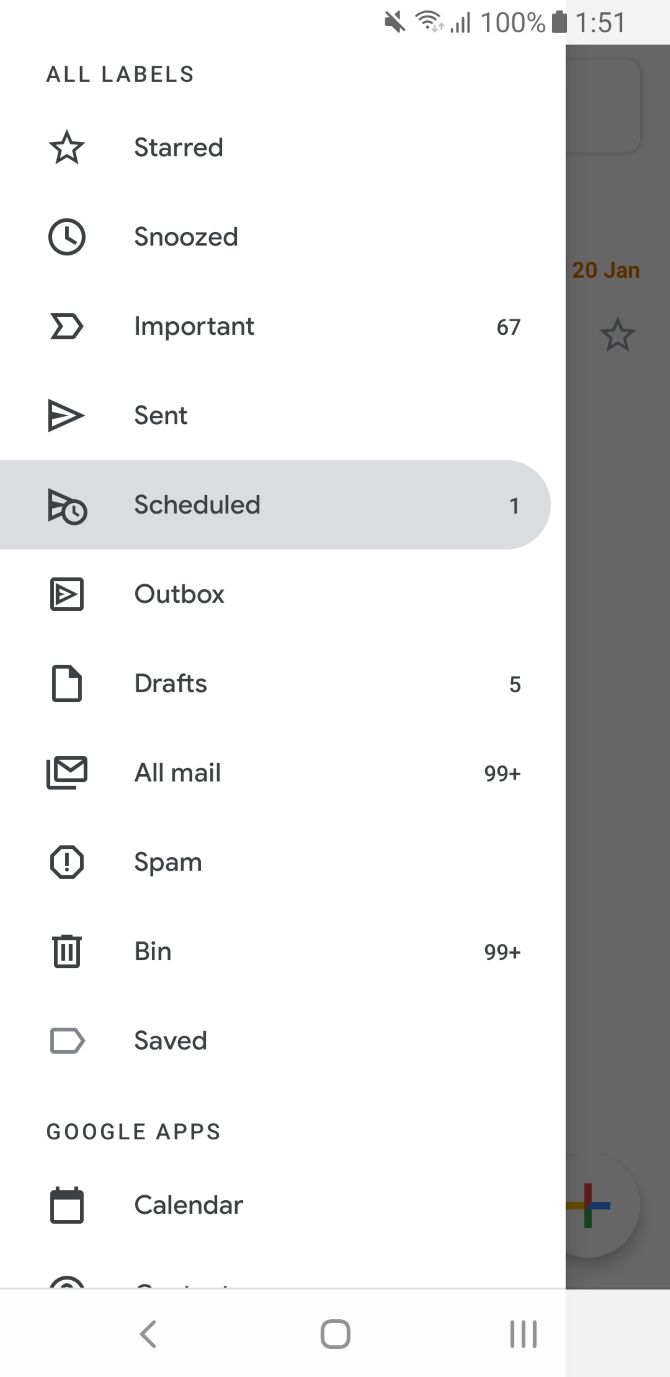The image size is (670, 1377).
Task: Open Recents from the navigation bar
Action: 523,1333
